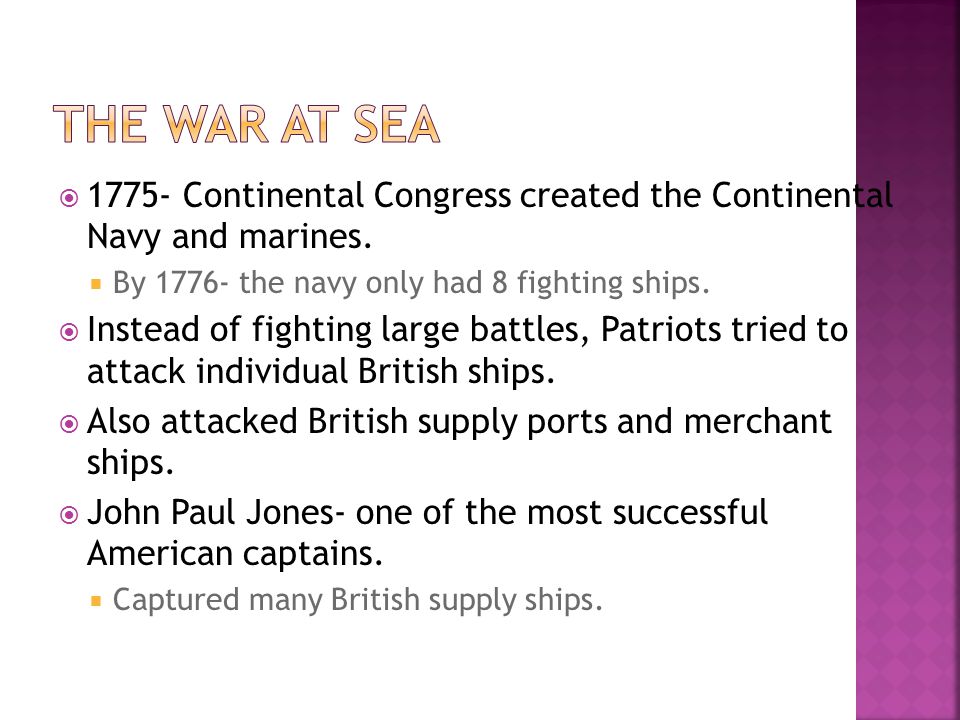Click the line "attack individual British ships."
Screen dimensions: 960x720
tap(321, 372)
